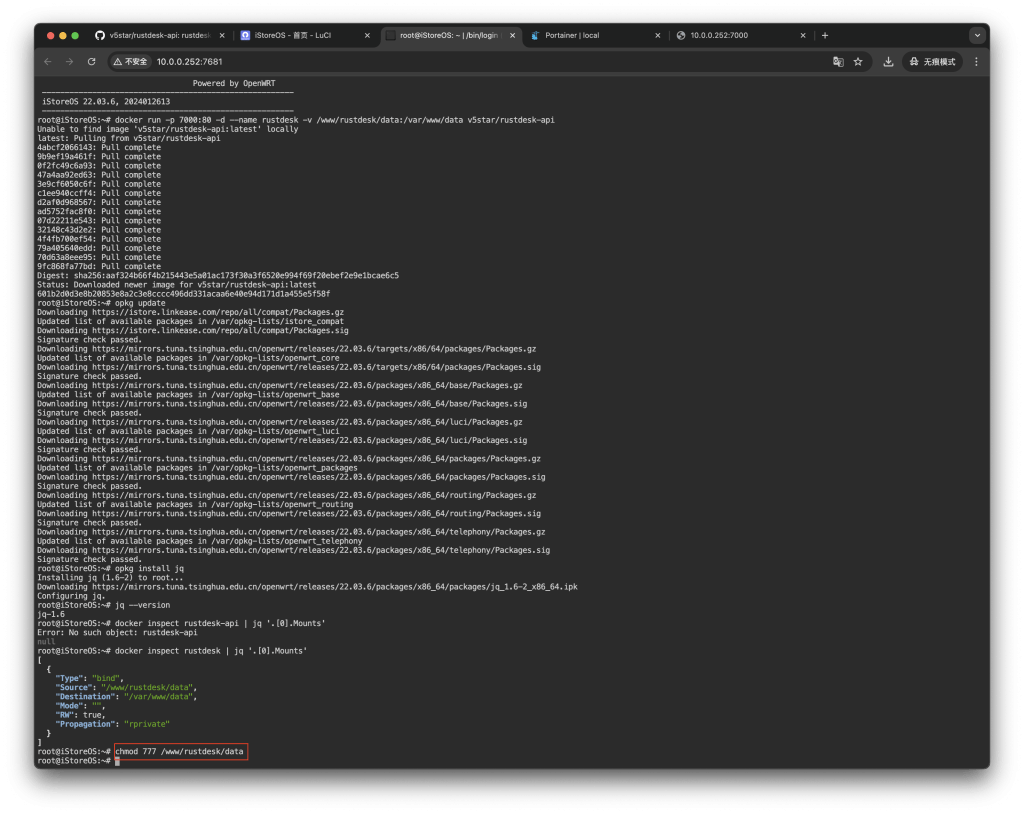This screenshot has height=814, width=1024.
Task: Reload the current terminal page
Action: click(92, 62)
